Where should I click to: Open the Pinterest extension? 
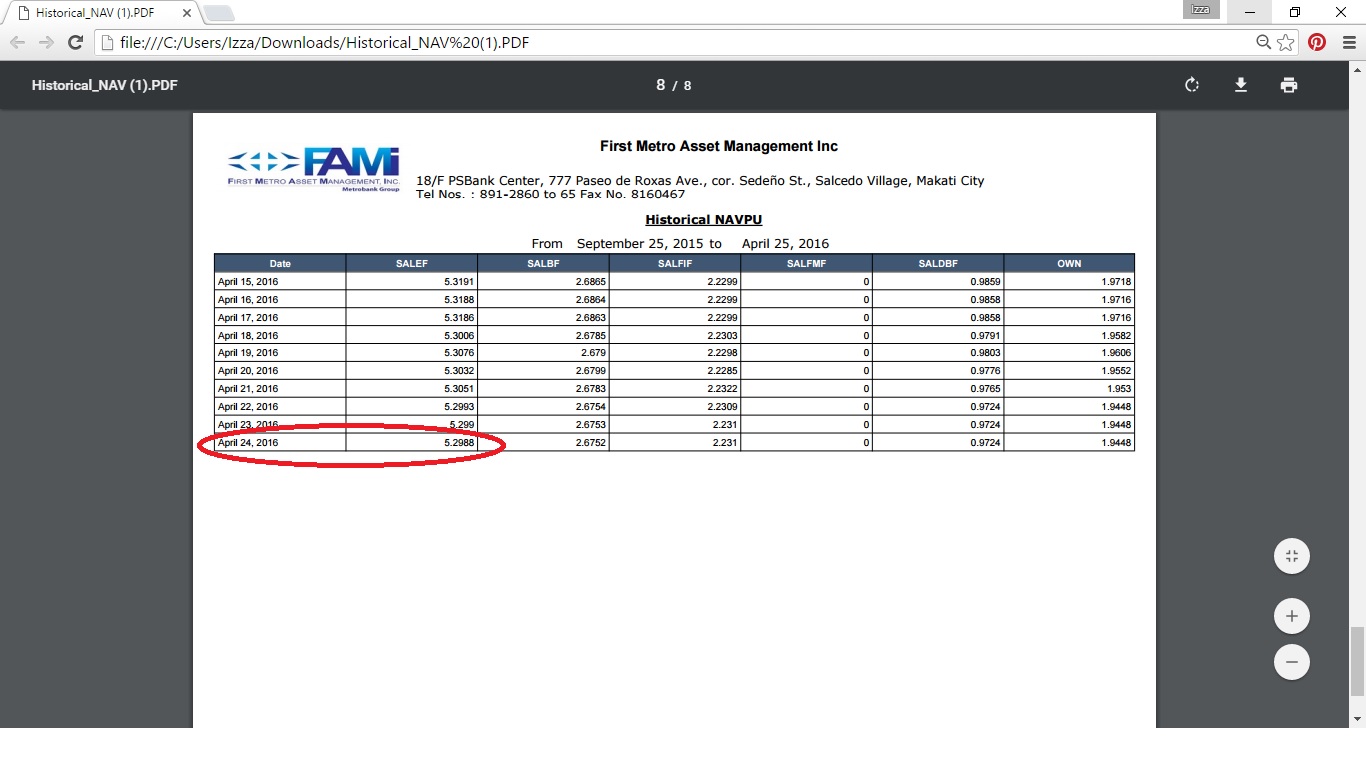click(x=1317, y=42)
